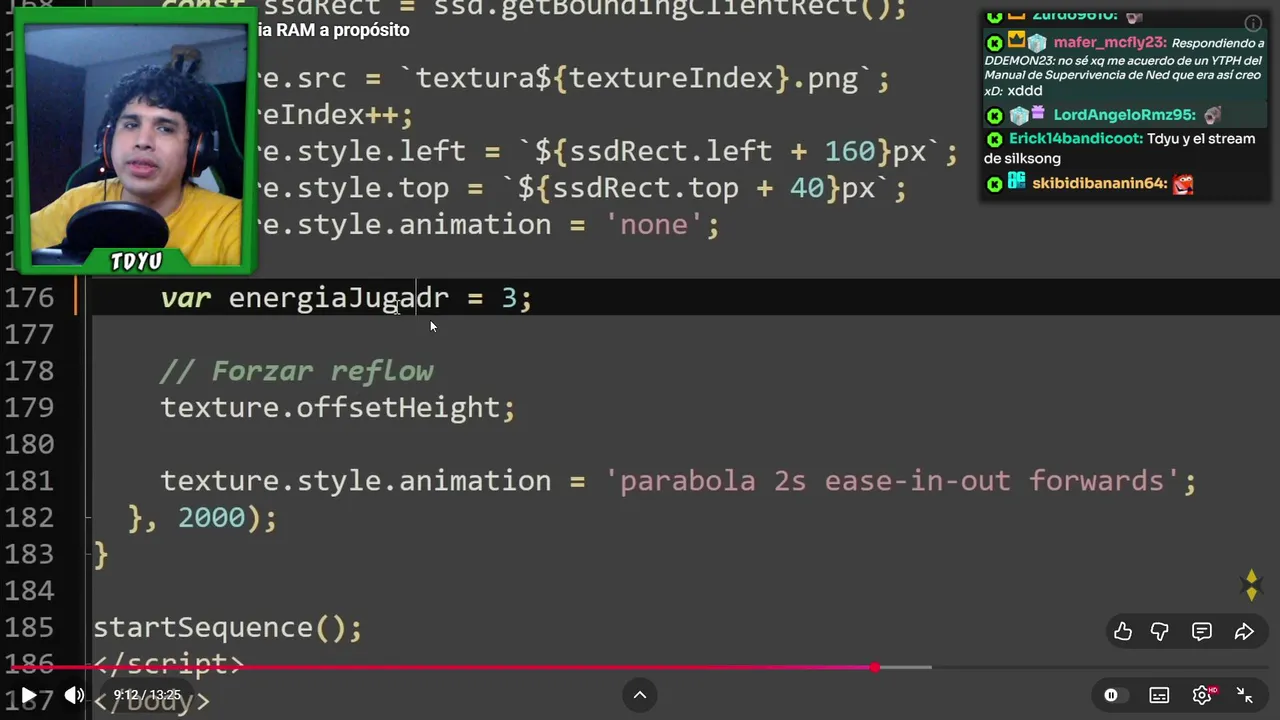The width and height of the screenshot is (1280, 720).
Task: Mute the video with the speaker icon
Action: coord(74,695)
